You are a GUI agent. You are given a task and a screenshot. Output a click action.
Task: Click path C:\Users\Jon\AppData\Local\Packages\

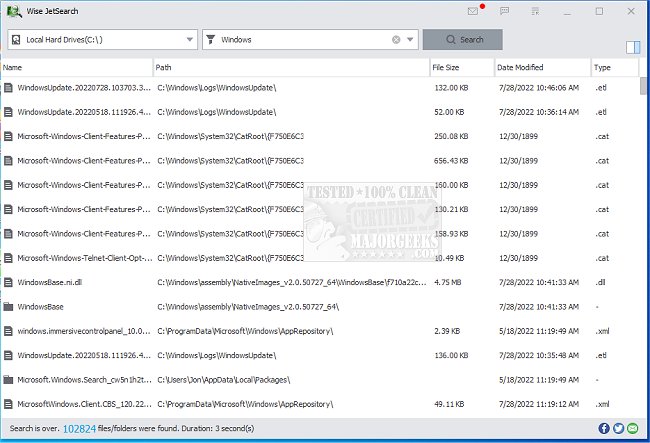(x=224, y=380)
